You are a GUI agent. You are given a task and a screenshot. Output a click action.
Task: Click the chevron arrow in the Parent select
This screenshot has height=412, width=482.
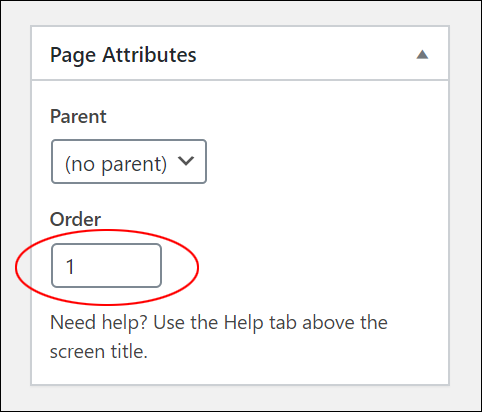[x=186, y=161]
